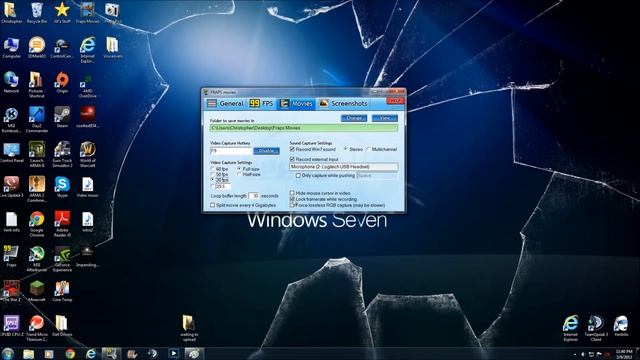Select the AMD OverDrive desktop icon
The image size is (640, 360).
[87, 86]
